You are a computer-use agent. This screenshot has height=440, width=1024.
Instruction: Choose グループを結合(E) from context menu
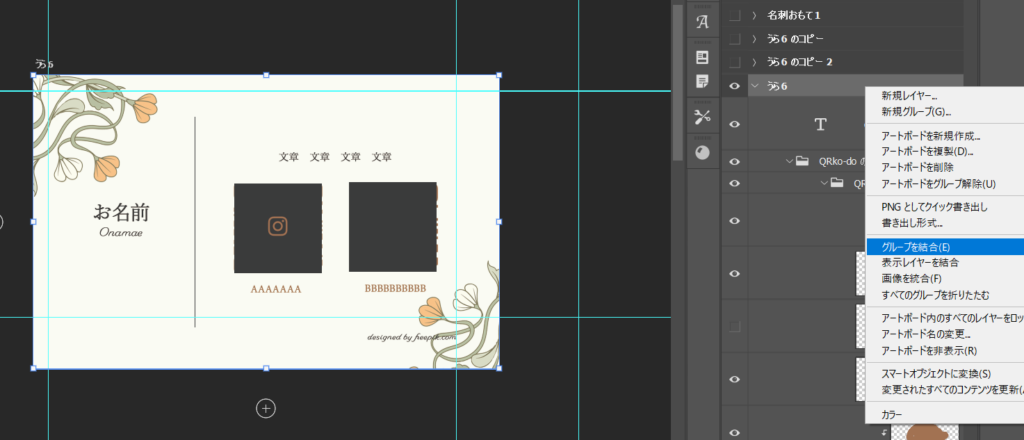click(x=915, y=247)
